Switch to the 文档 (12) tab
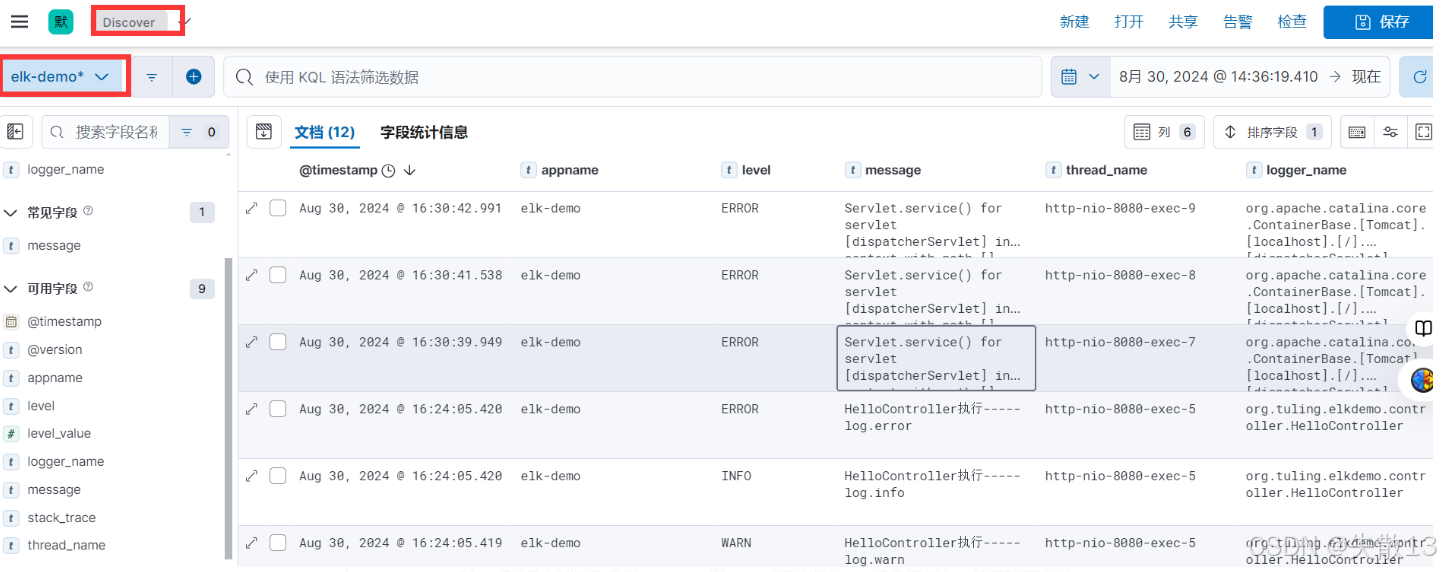 [325, 132]
